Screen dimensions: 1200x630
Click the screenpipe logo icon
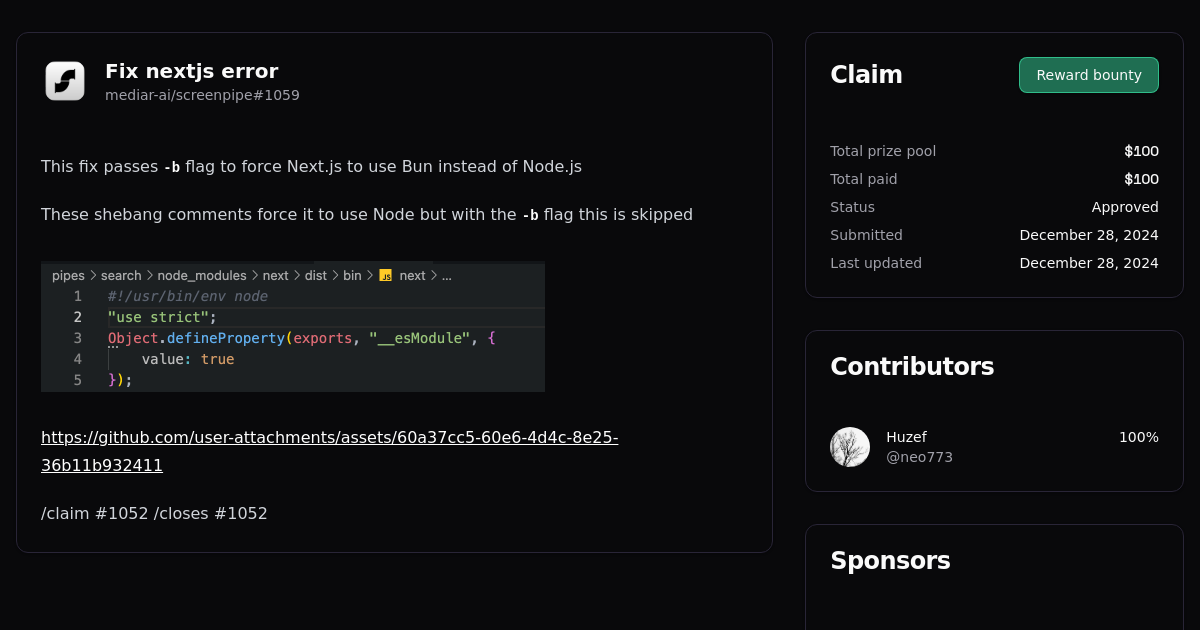tap(64, 80)
